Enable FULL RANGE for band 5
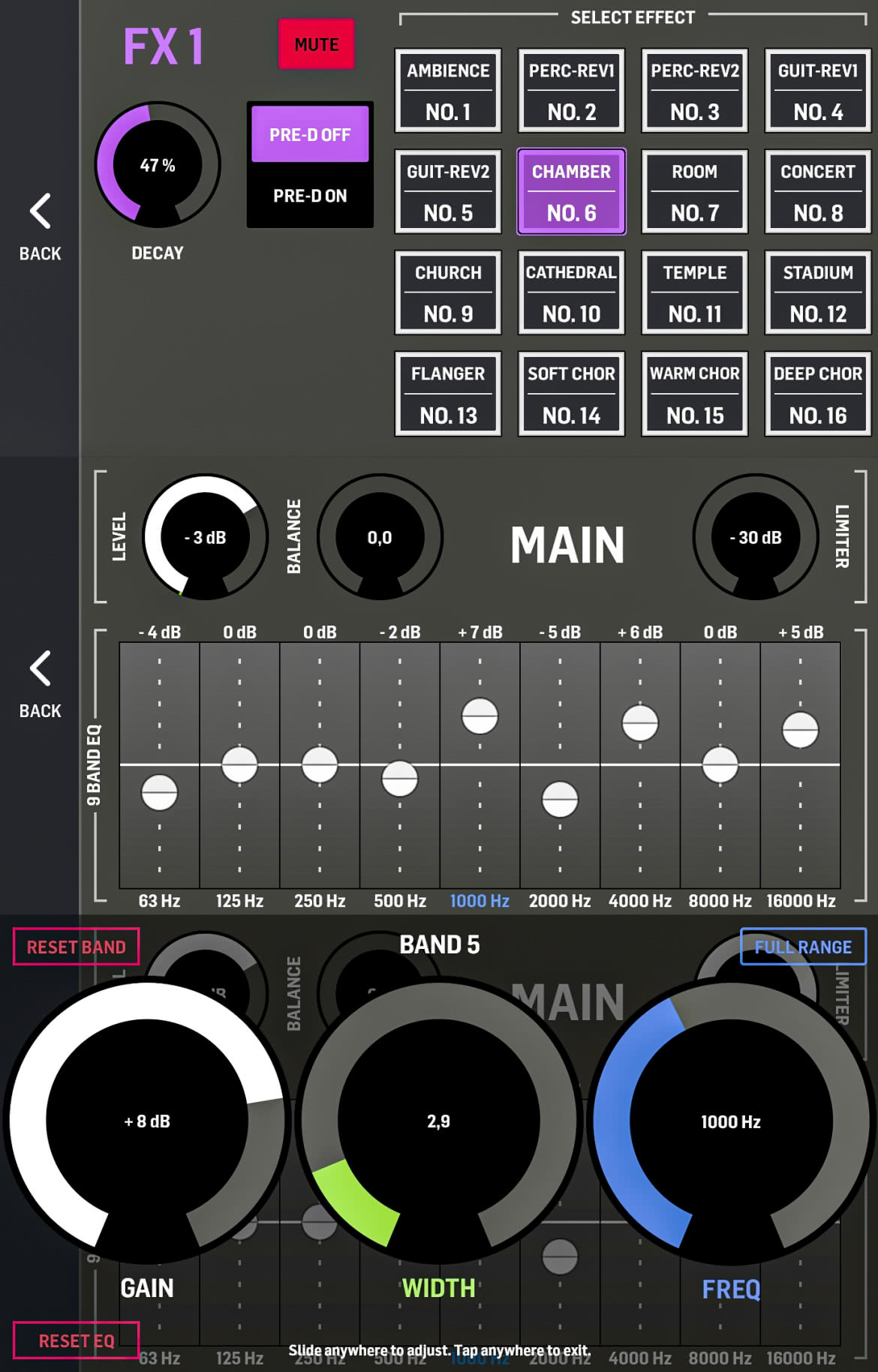The image size is (878, 1372). pyautogui.click(x=803, y=947)
